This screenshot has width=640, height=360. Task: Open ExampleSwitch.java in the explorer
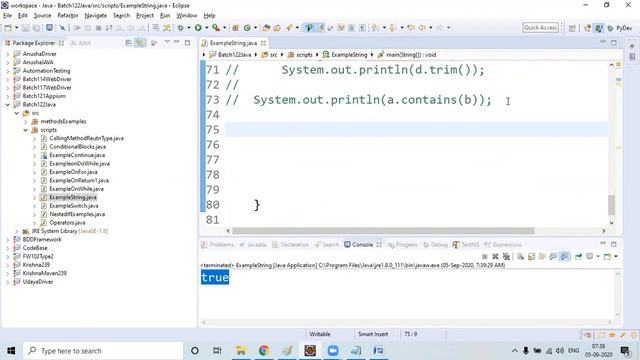pos(73,206)
